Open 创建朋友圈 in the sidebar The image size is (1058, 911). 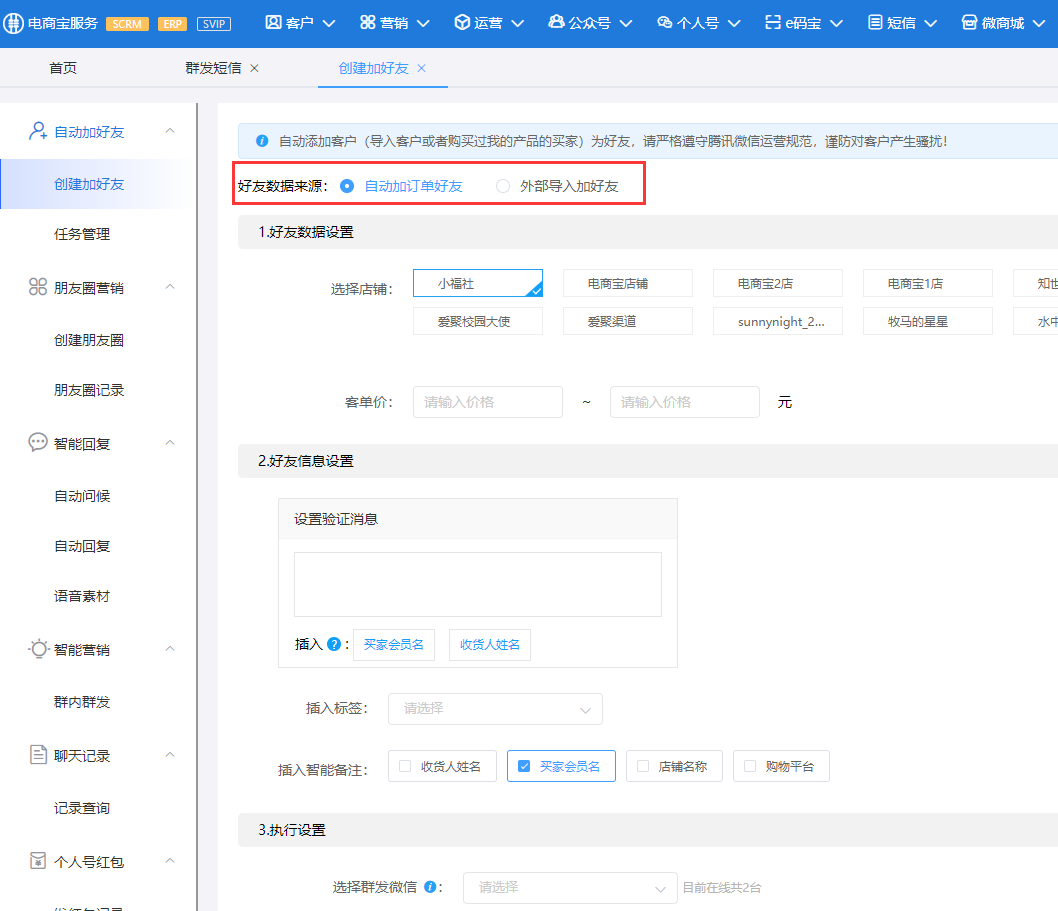[89, 340]
